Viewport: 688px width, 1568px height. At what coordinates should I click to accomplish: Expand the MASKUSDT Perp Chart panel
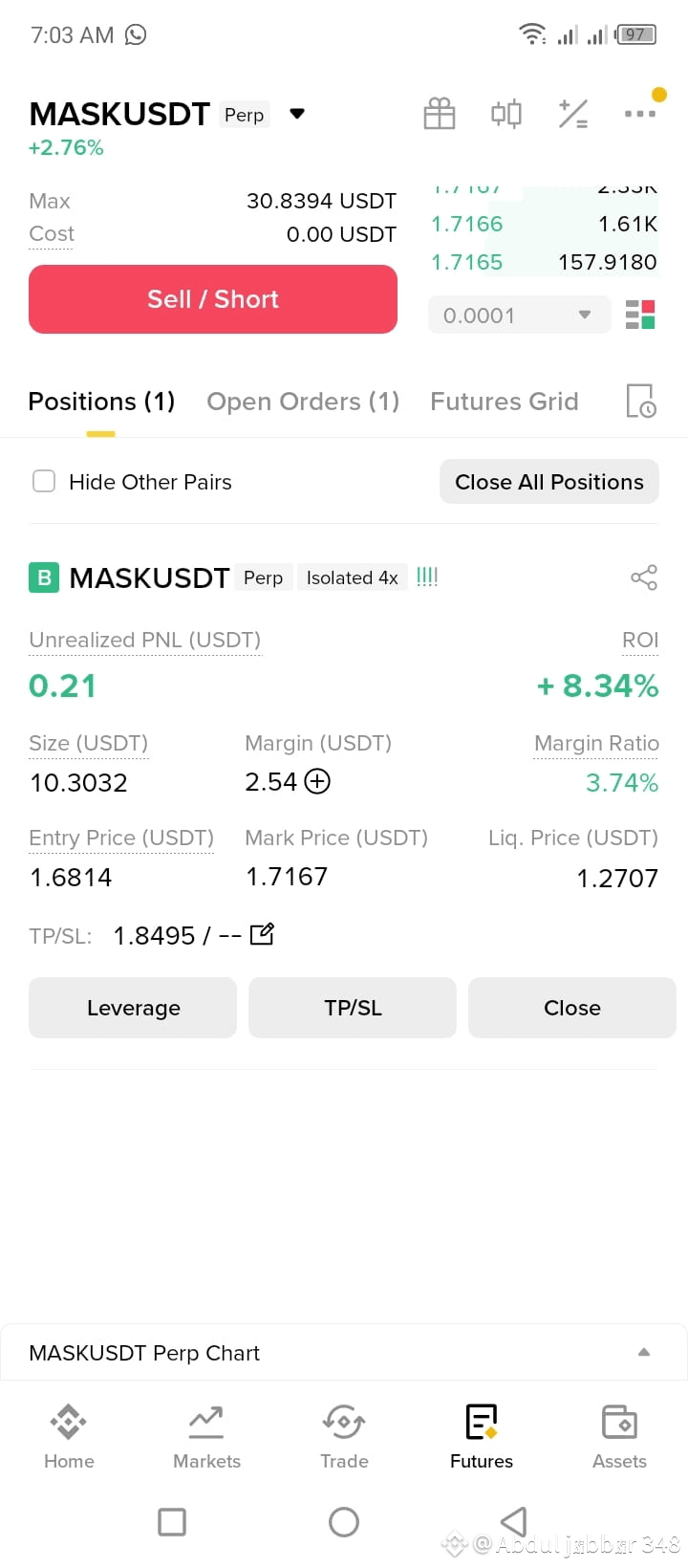click(x=344, y=1352)
